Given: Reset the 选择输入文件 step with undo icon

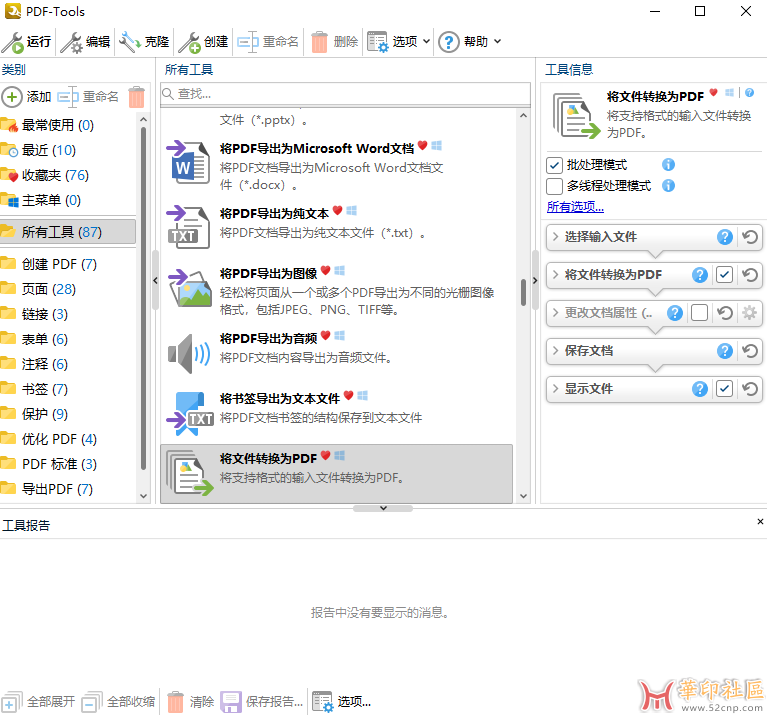Looking at the screenshot, I should (x=749, y=237).
